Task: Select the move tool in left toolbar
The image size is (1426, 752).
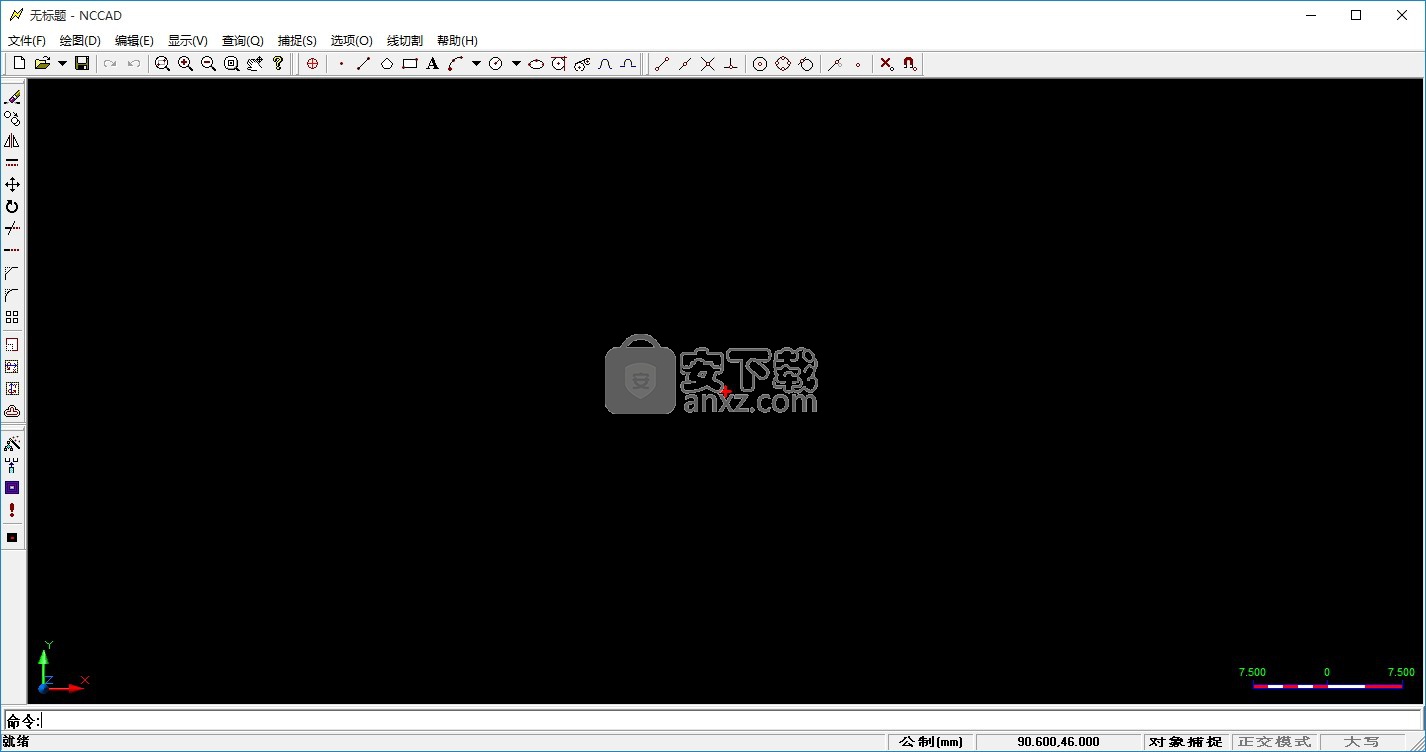Action: (x=12, y=185)
